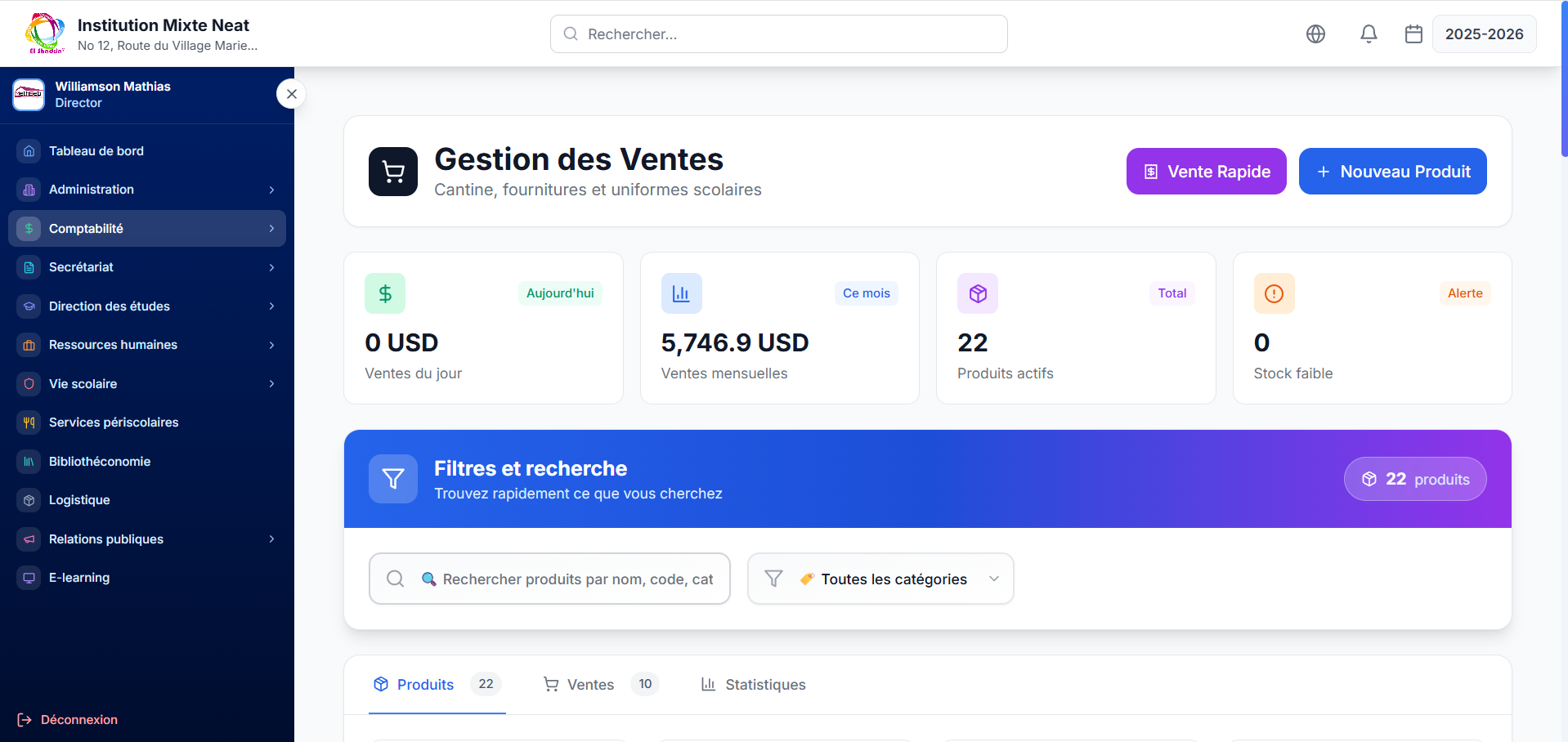Click the search magnifier in the top bar

[571, 34]
